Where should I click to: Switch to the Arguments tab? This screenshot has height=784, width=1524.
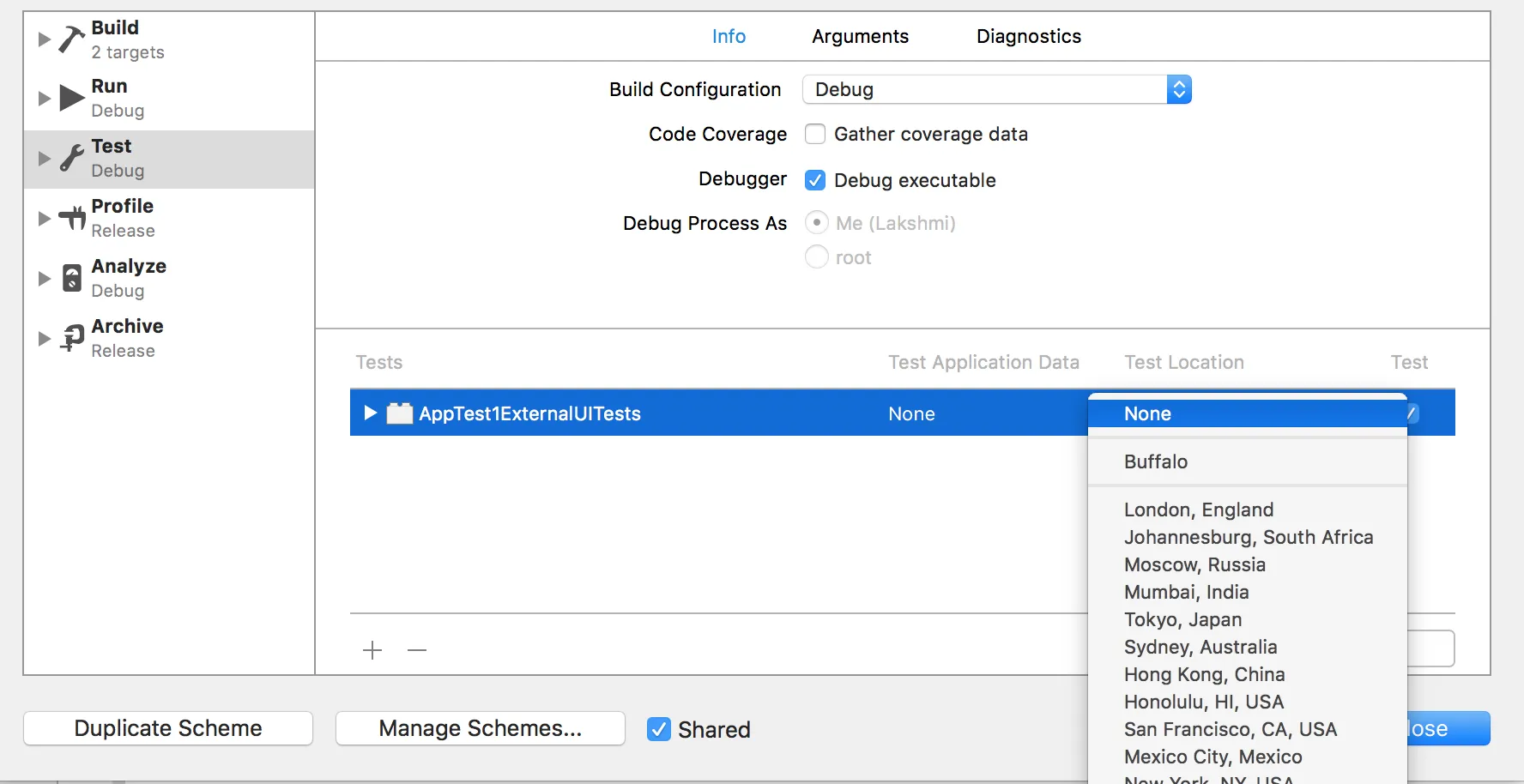click(x=860, y=36)
